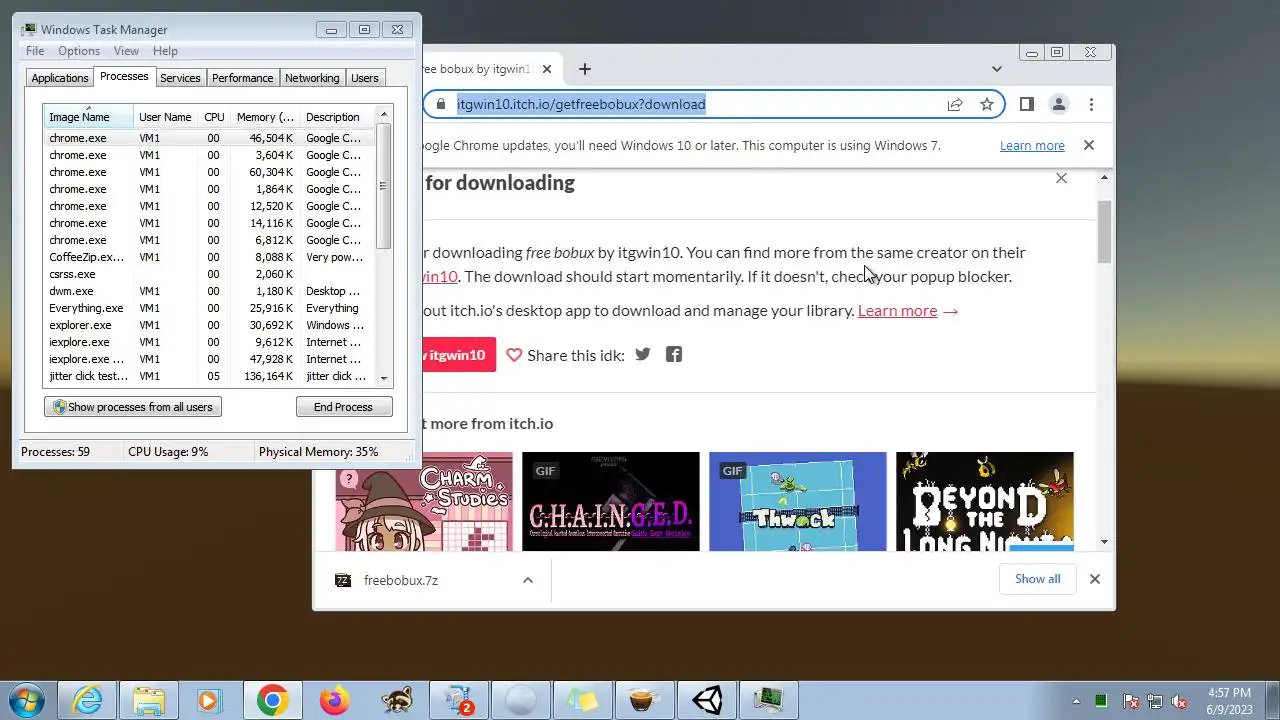Click the network tray icon
This screenshot has width=1280, height=720.
(x=1155, y=701)
